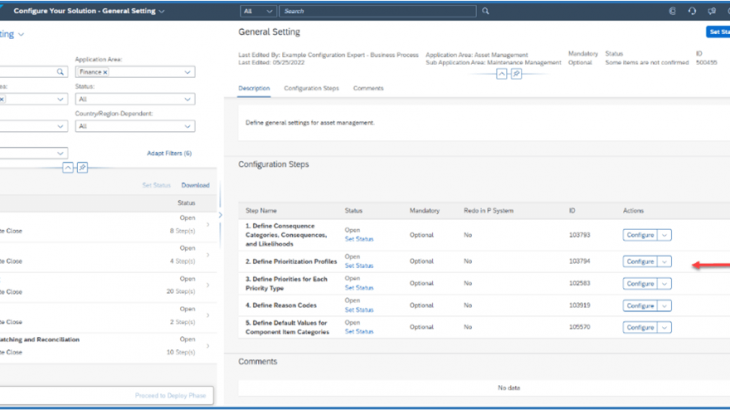Click Configure for Define Default Values
Screen dimensions: 730x410
(x=640, y=328)
